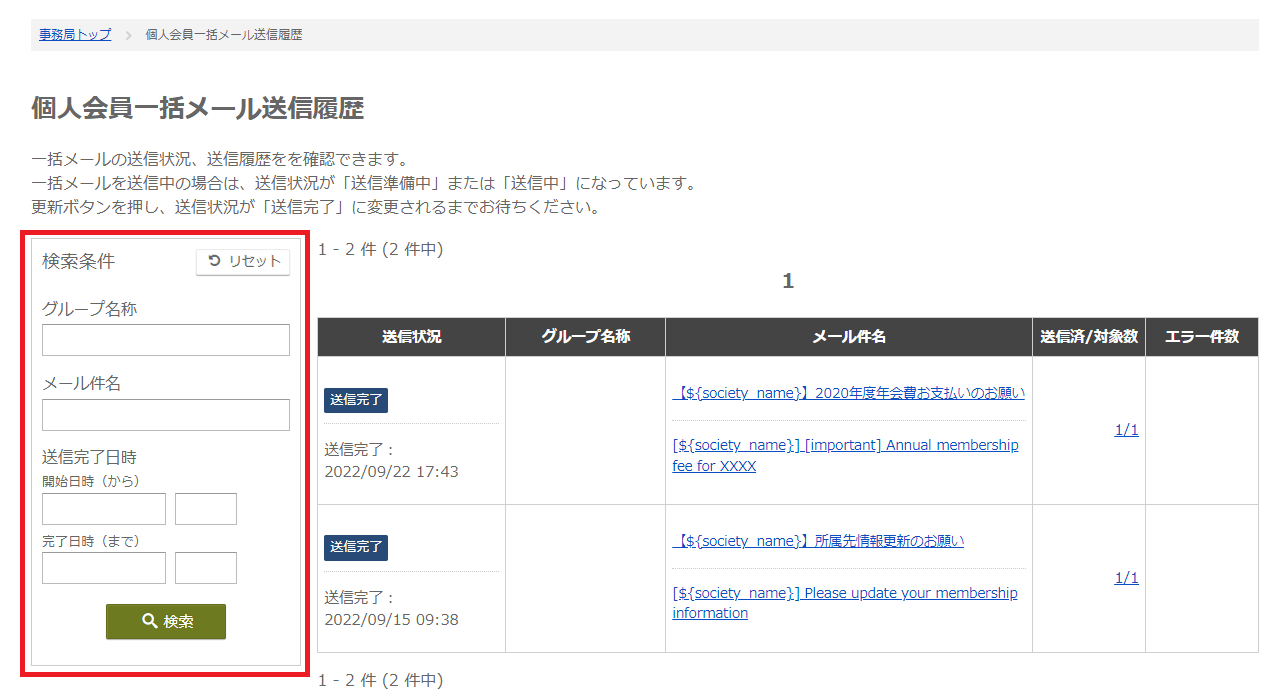Open the 2020年度年会費お支払いのお願い mail link
Viewport: 1277px width, 697px height.
point(848,393)
